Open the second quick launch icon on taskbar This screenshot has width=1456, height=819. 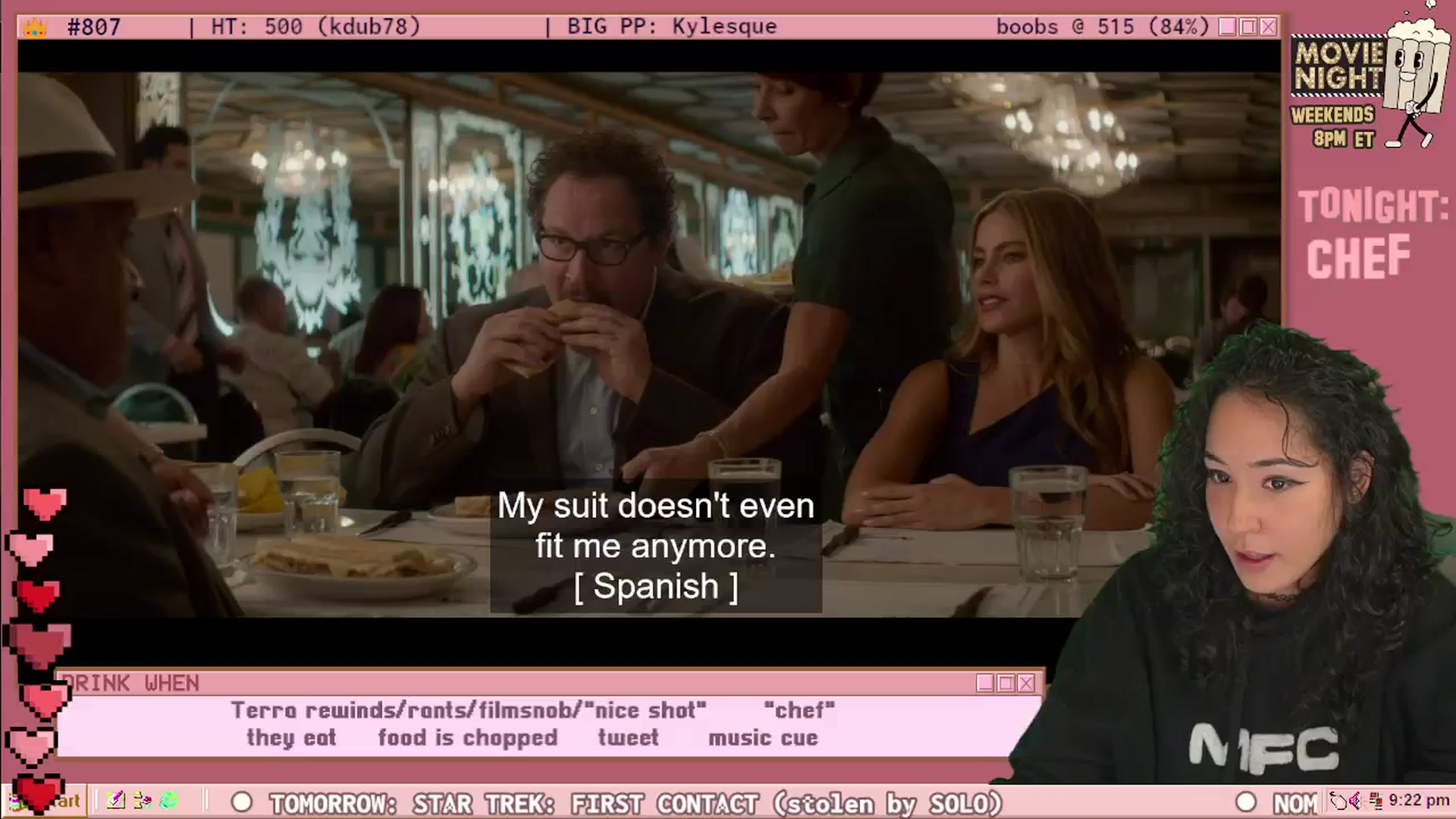pos(142,801)
